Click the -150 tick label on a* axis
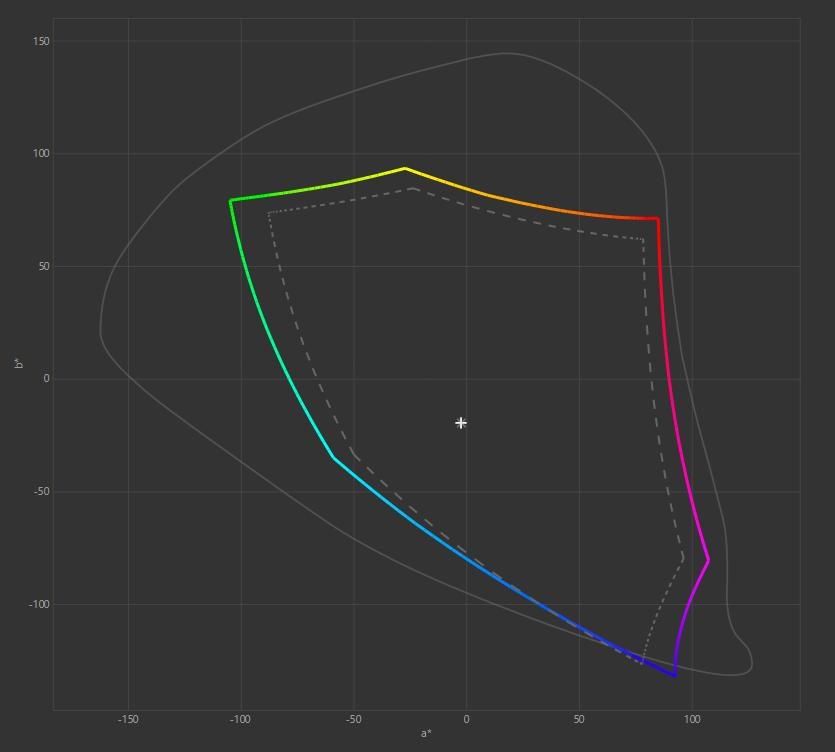 pyautogui.click(x=128, y=720)
